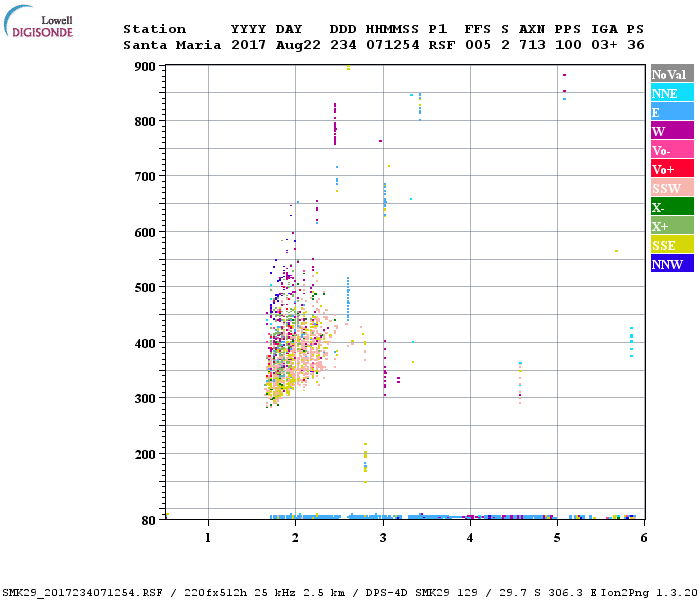This screenshot has width=700, height=600.
Task: Click the 400 label on height axis
Action: coord(145,343)
